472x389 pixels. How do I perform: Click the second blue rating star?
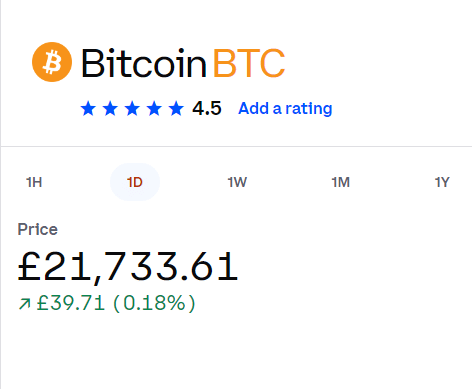(x=110, y=109)
